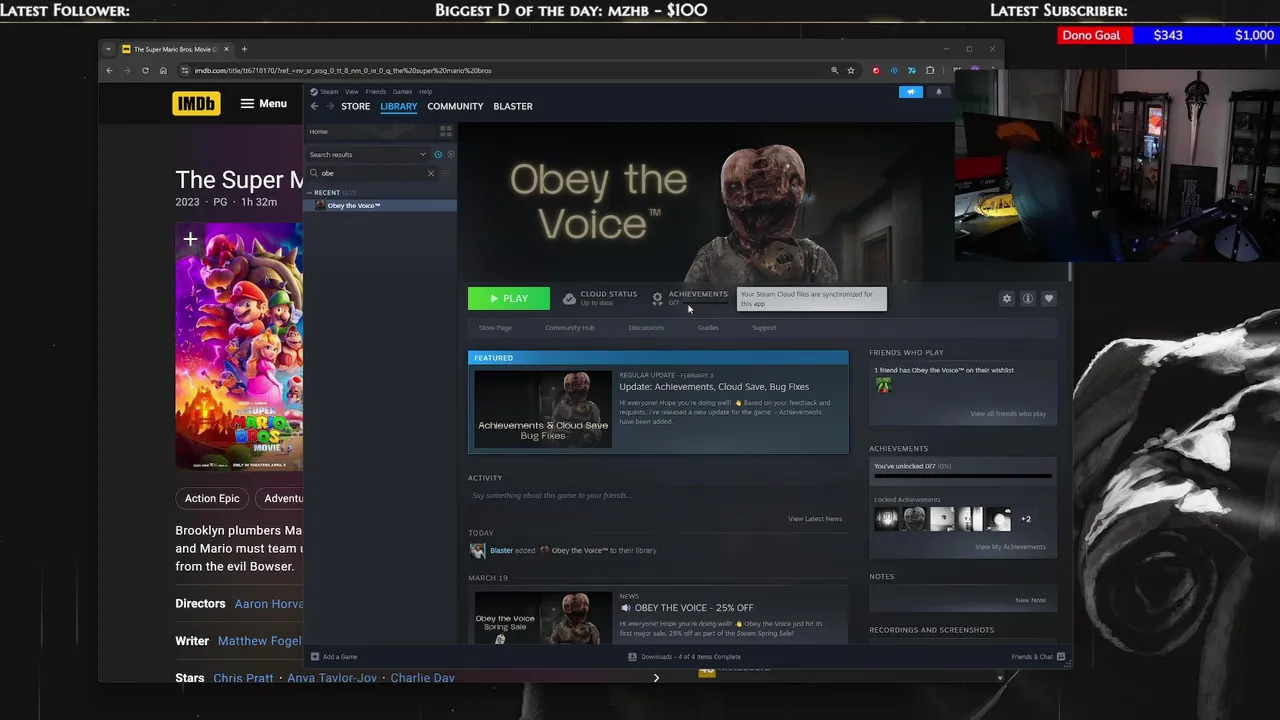Click the ready-to-play filter icon
1280x720 pixels.
[450, 154]
